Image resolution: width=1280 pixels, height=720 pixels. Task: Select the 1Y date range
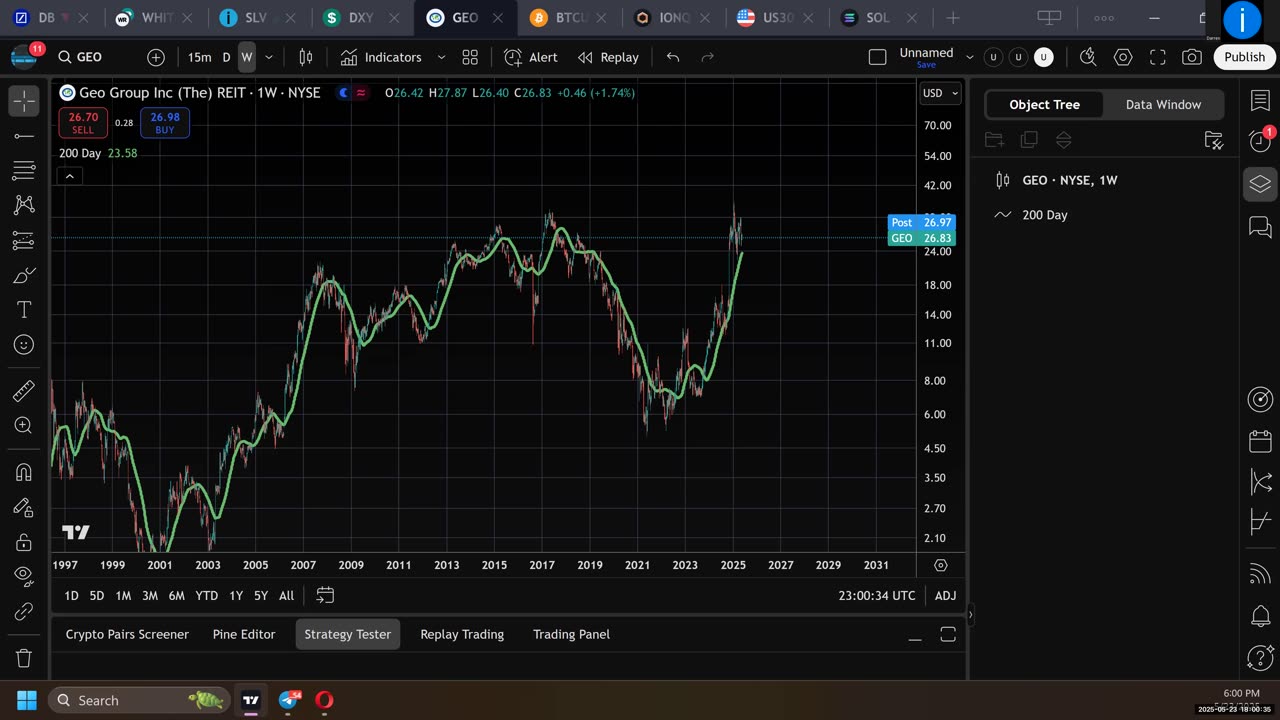[x=236, y=595]
